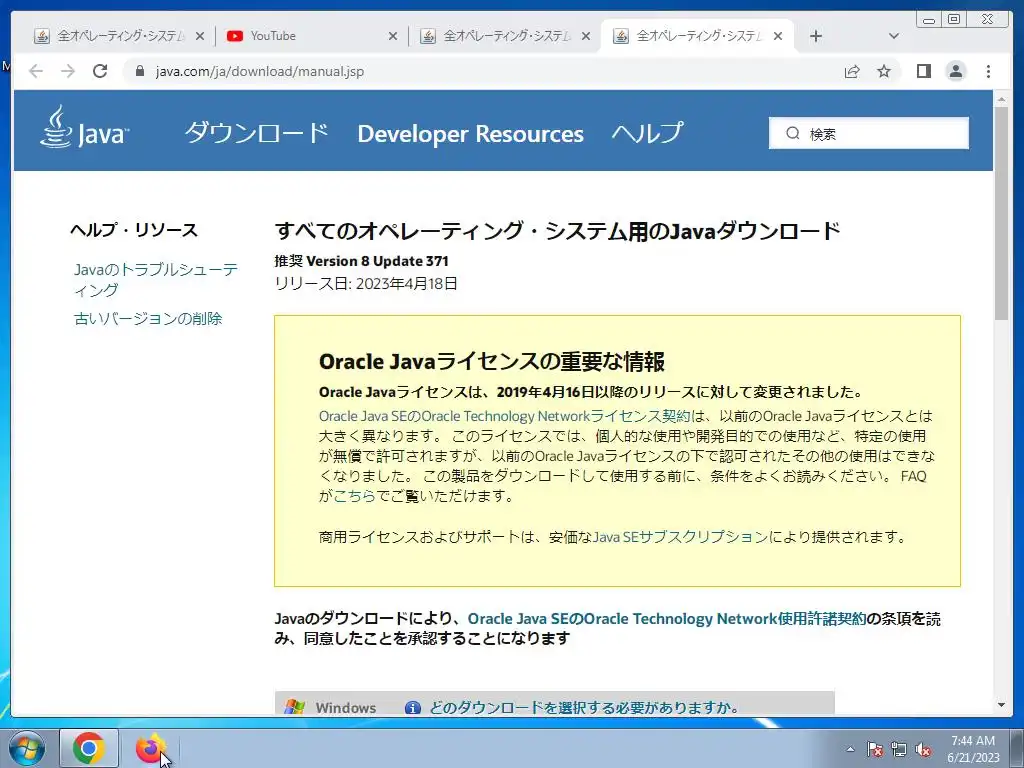The width and height of the screenshot is (1024, 768).
Task: Click the scrollbar down arrow
Action: (1001, 705)
